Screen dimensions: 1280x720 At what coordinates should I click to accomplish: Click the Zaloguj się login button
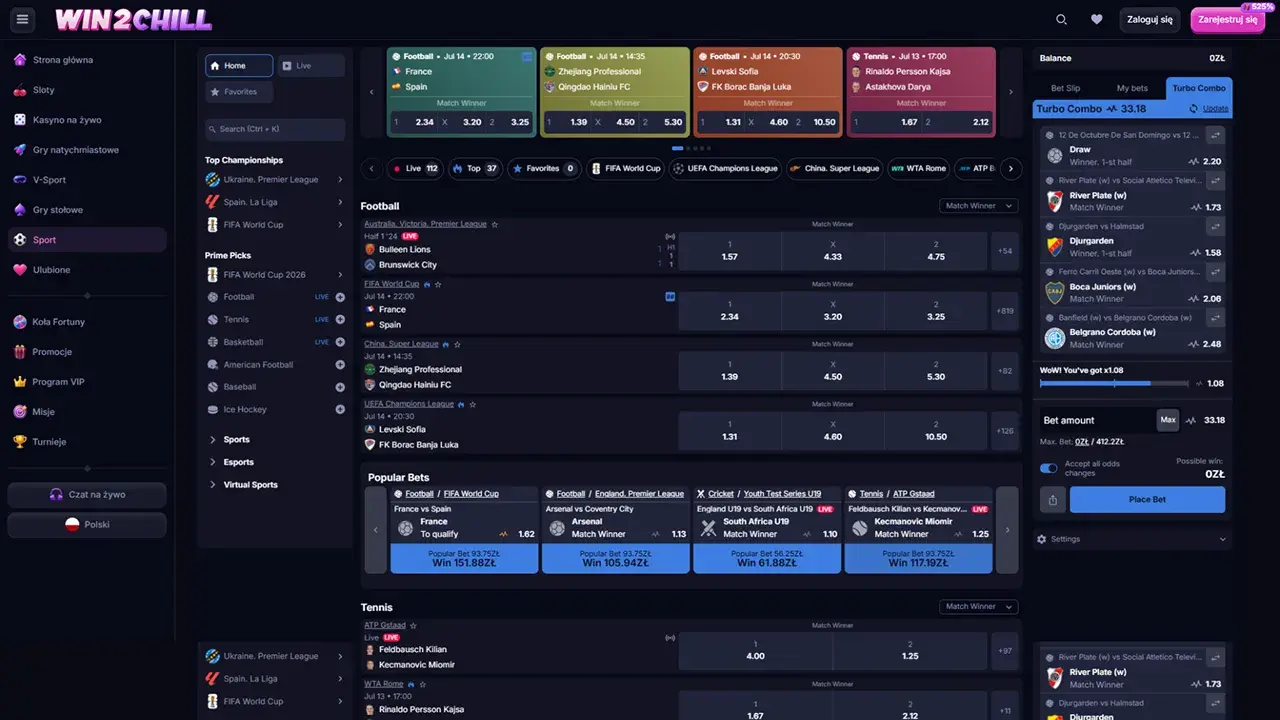[x=1150, y=19]
